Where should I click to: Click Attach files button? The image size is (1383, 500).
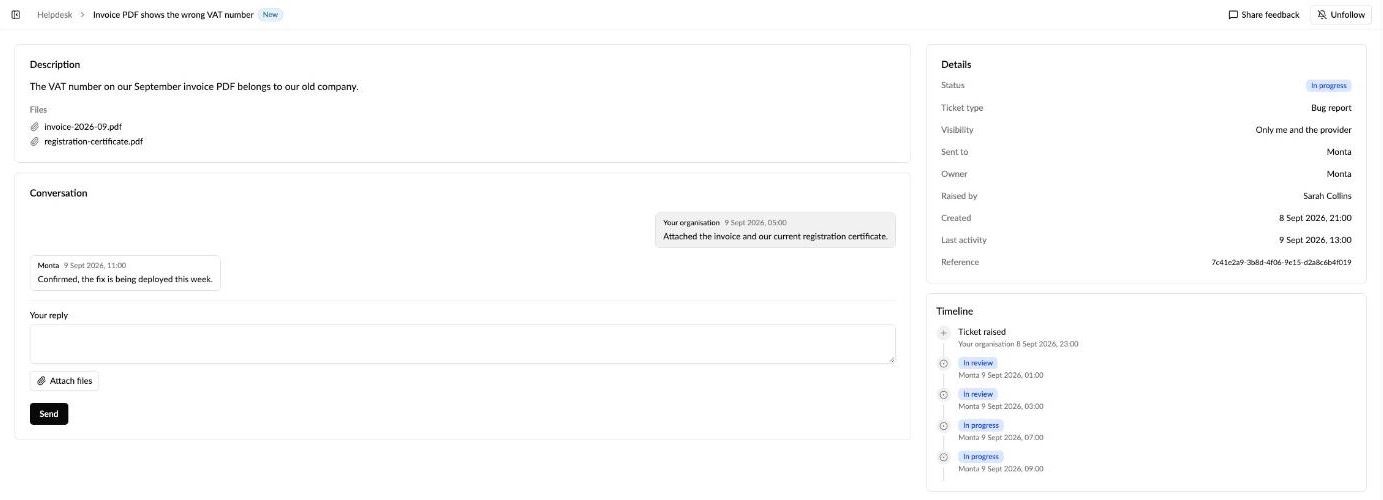(x=64, y=381)
